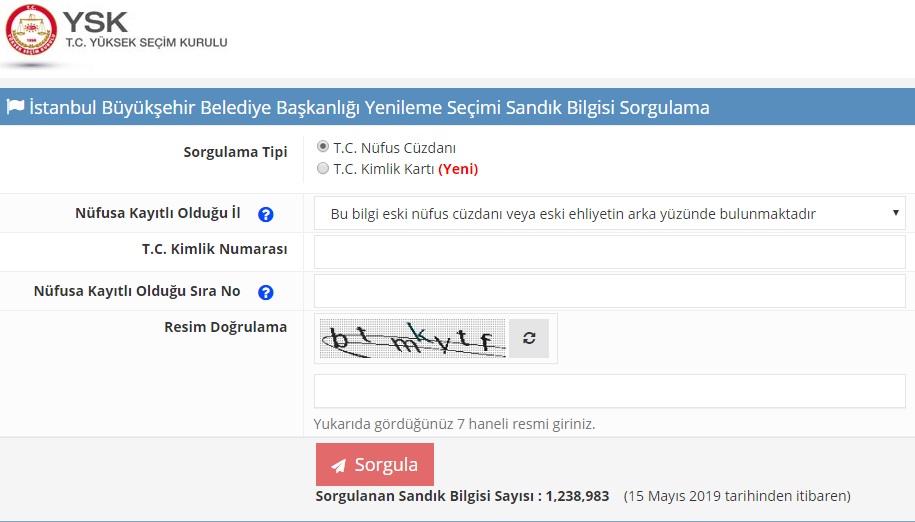915x522 pixels.
Task: Click the Sorgula button text
Action: click(x=386, y=465)
